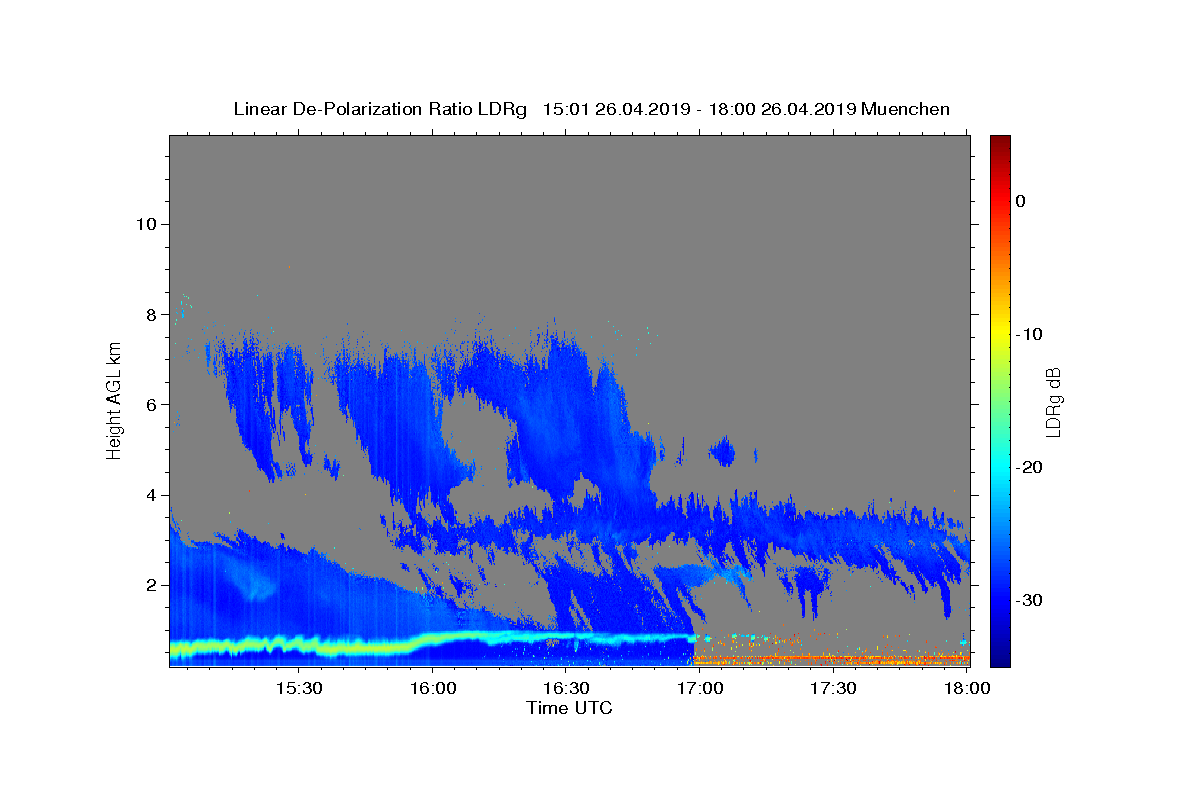Screen dimensions: 1200x800
Task: Click the 'Height AGL km' axis label
Action: click(115, 400)
